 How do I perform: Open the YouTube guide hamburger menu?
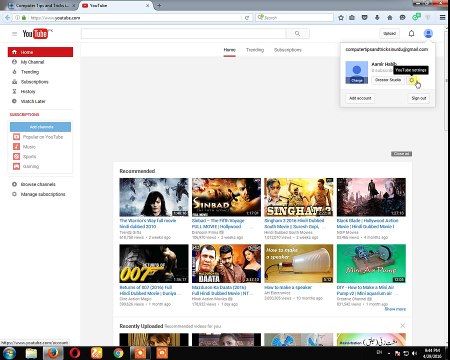click(14, 34)
